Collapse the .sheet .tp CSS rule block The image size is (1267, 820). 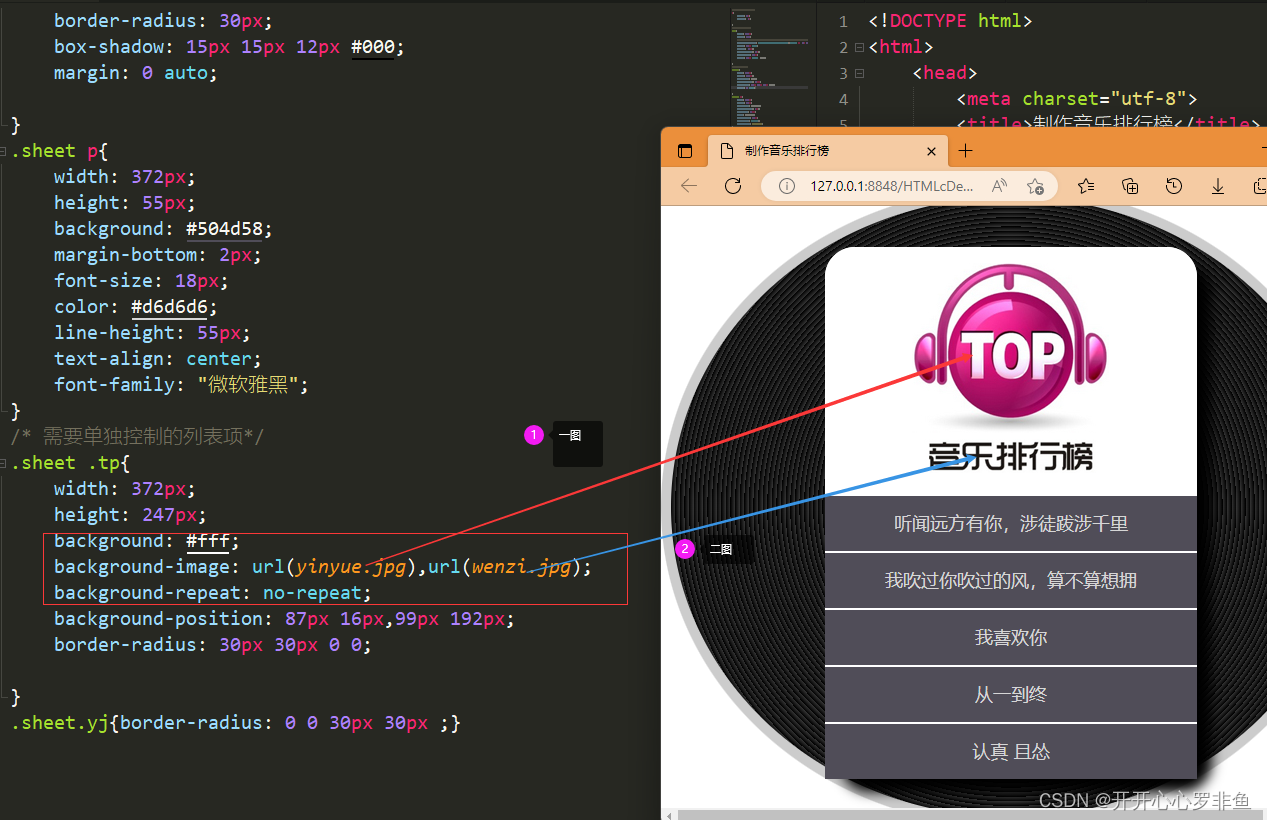click(5, 463)
